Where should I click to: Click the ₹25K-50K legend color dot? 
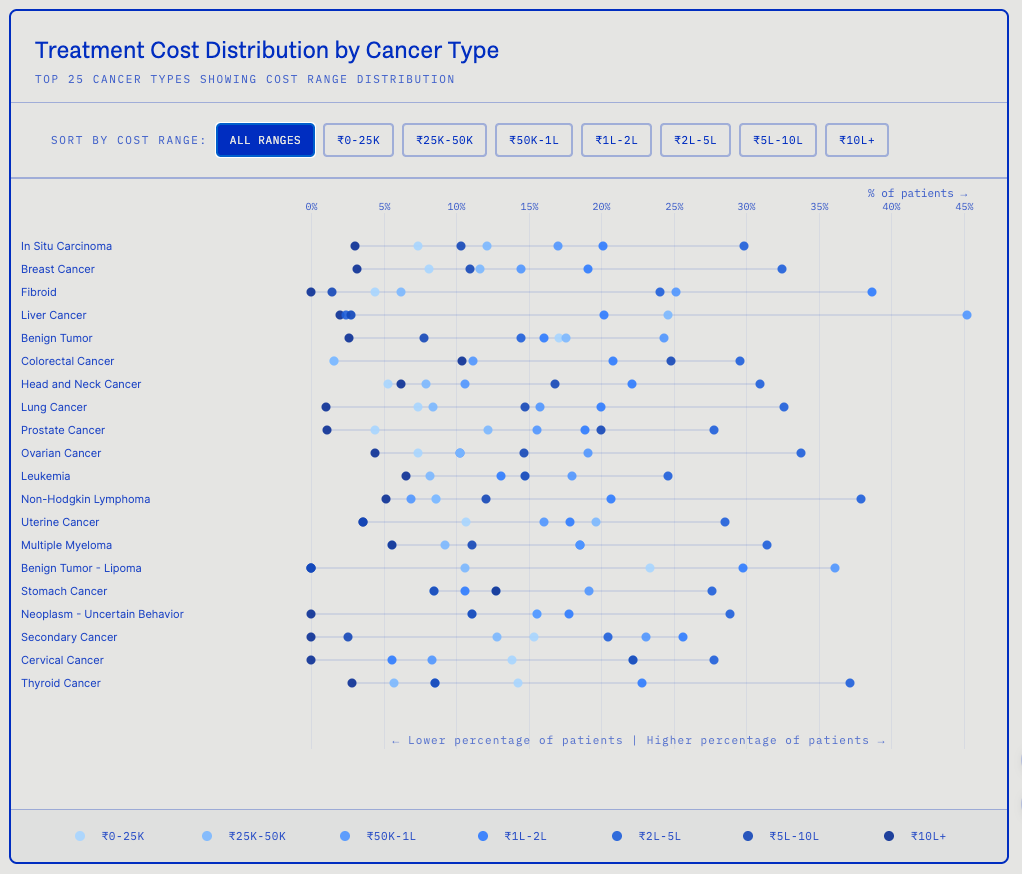207,836
